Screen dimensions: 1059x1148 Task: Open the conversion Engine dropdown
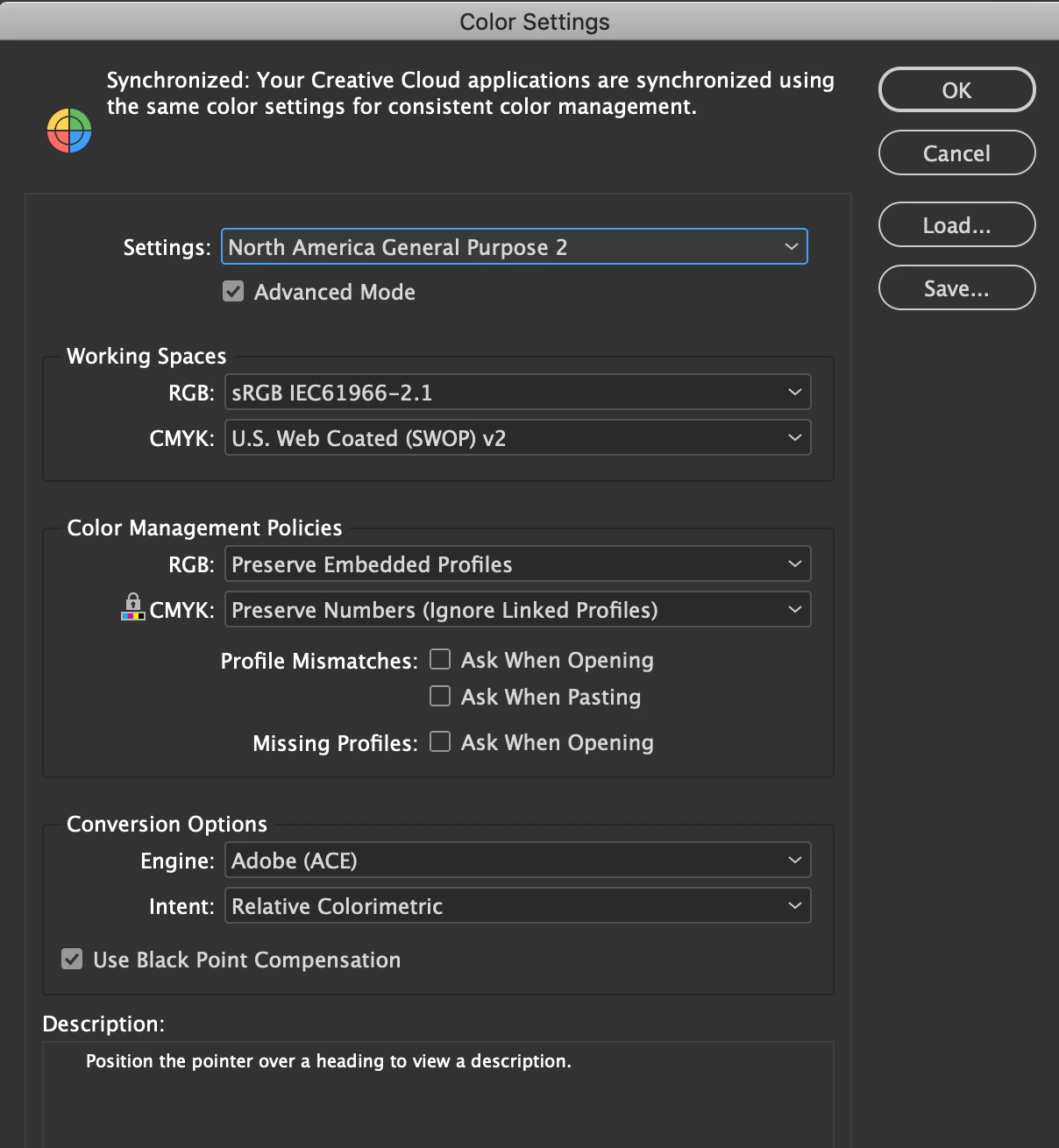pos(518,860)
